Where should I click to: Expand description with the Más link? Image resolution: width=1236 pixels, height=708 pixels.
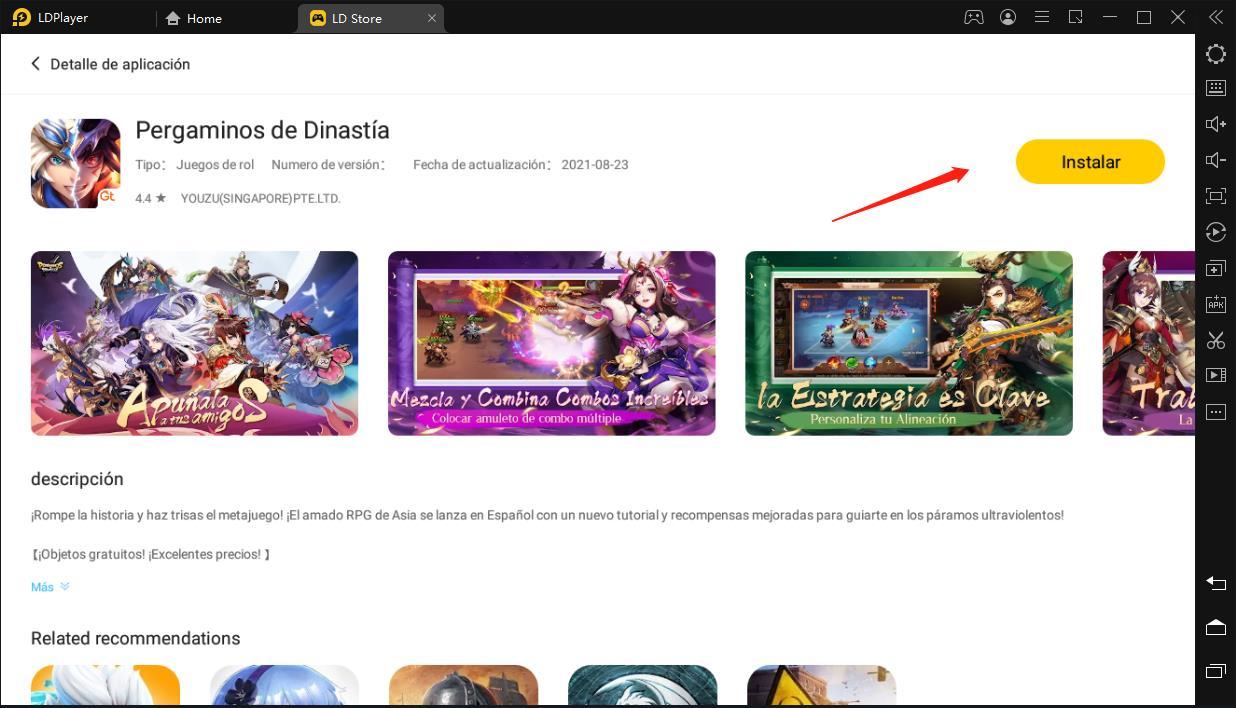click(x=50, y=587)
